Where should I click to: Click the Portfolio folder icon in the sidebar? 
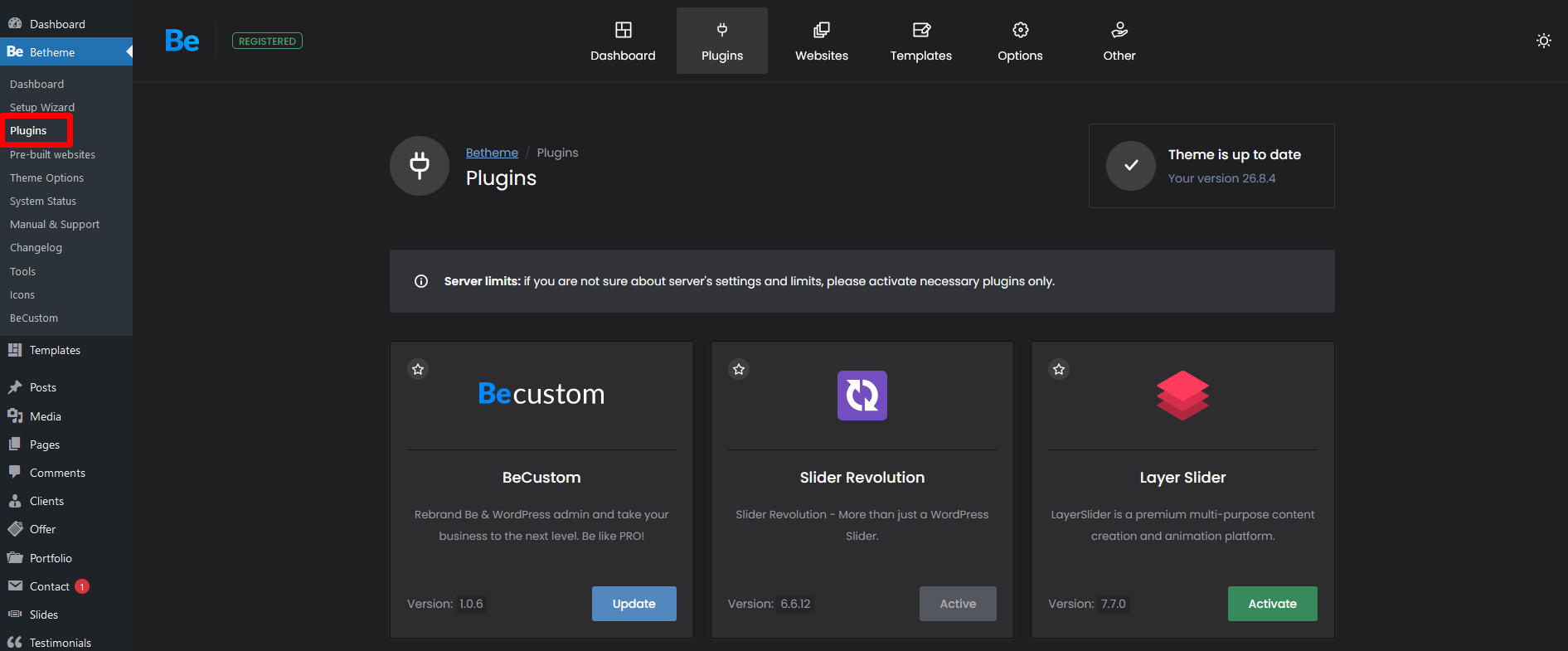15,557
